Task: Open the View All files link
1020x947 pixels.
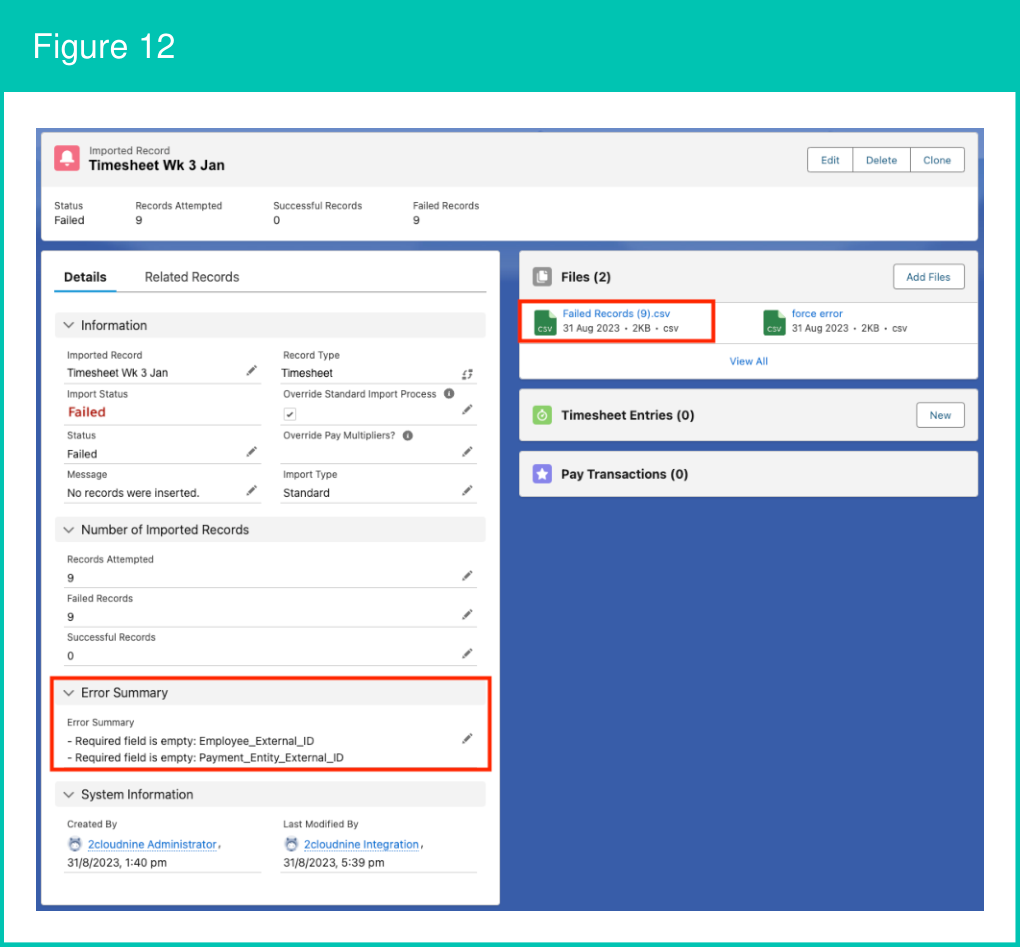Action: coord(748,361)
